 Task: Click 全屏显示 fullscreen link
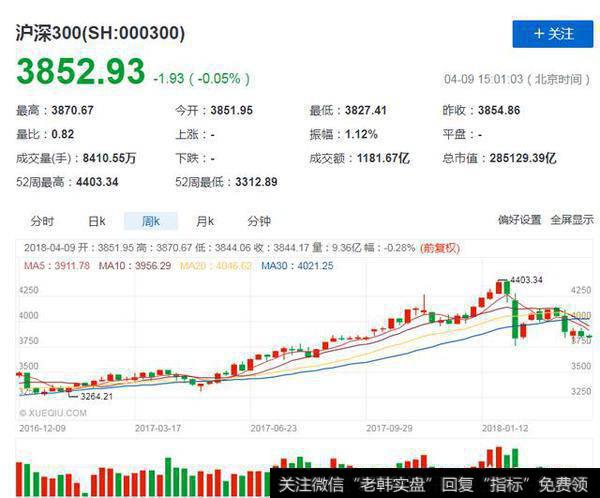(572, 220)
